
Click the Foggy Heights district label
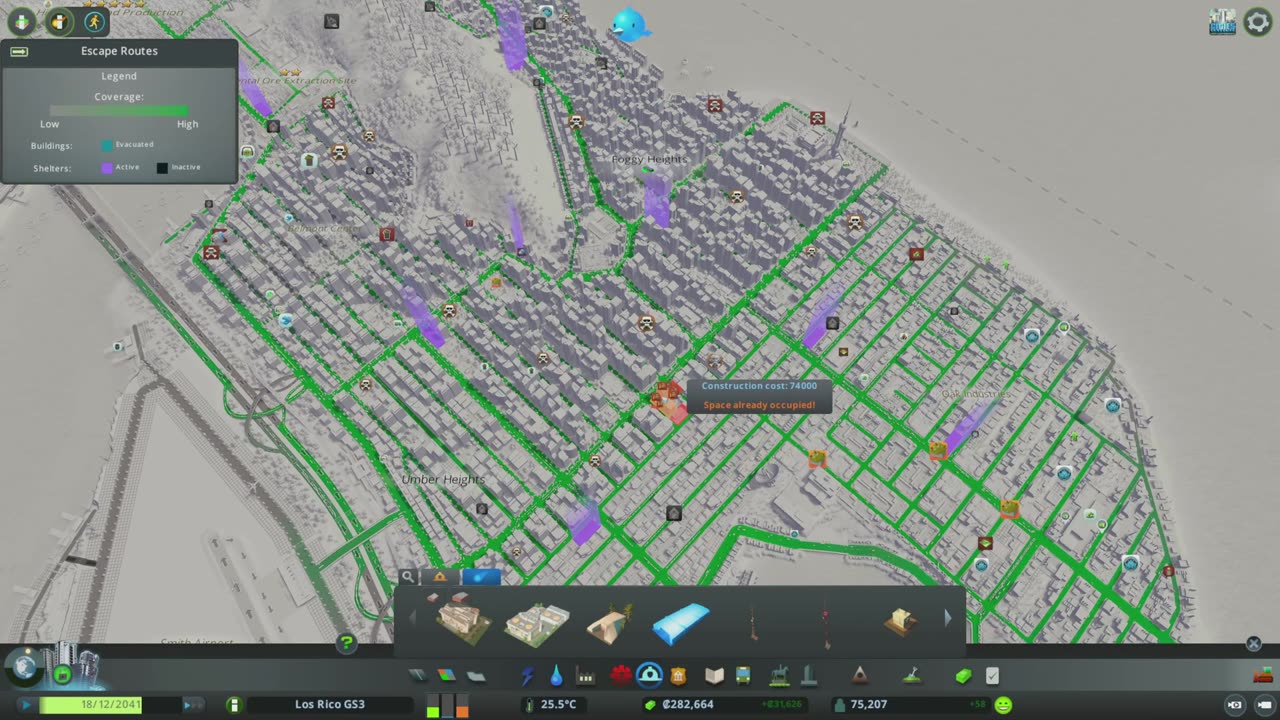[650, 159]
